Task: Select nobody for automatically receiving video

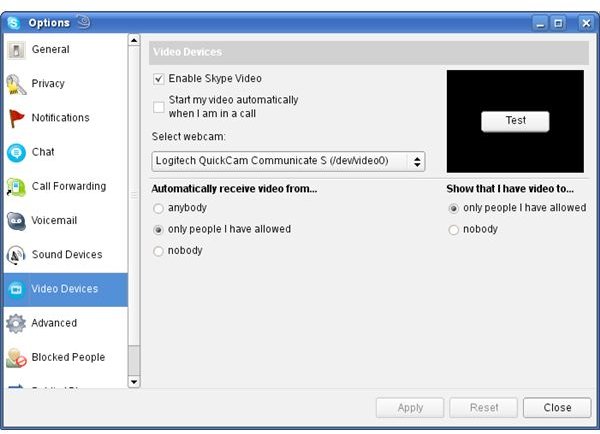Action: [x=158, y=251]
